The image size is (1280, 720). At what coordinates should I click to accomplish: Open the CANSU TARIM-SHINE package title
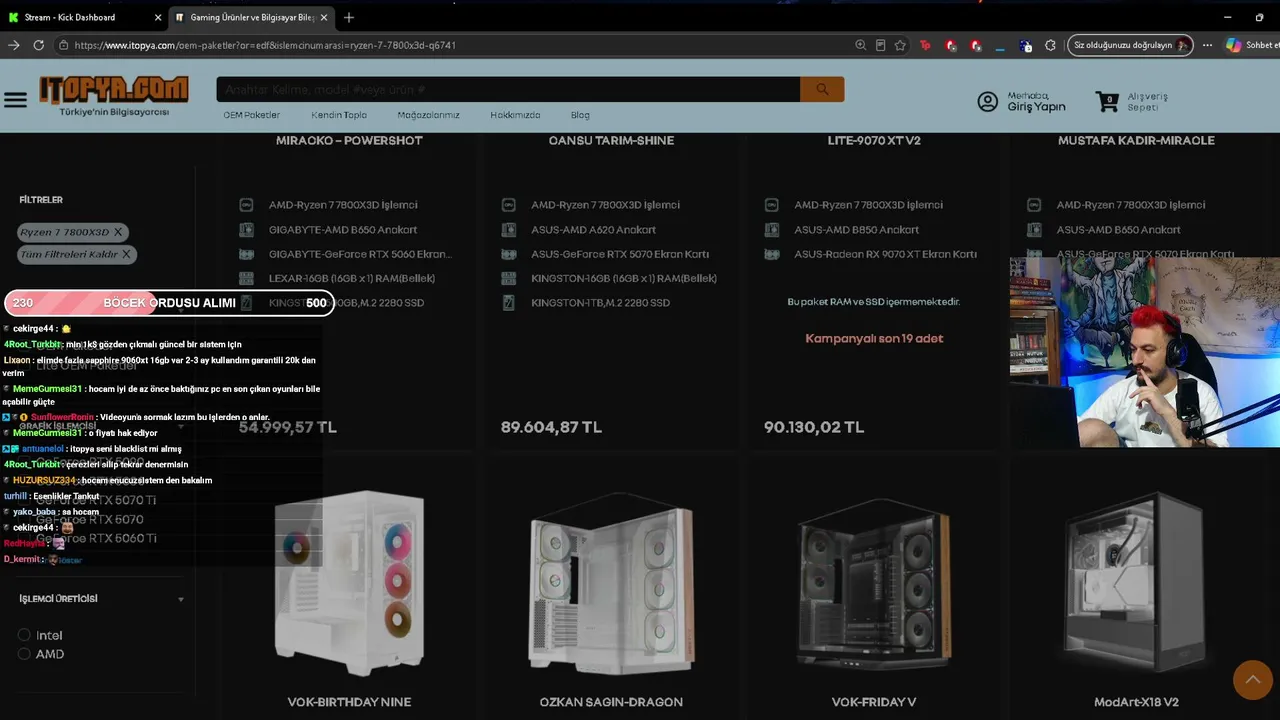[x=611, y=141]
